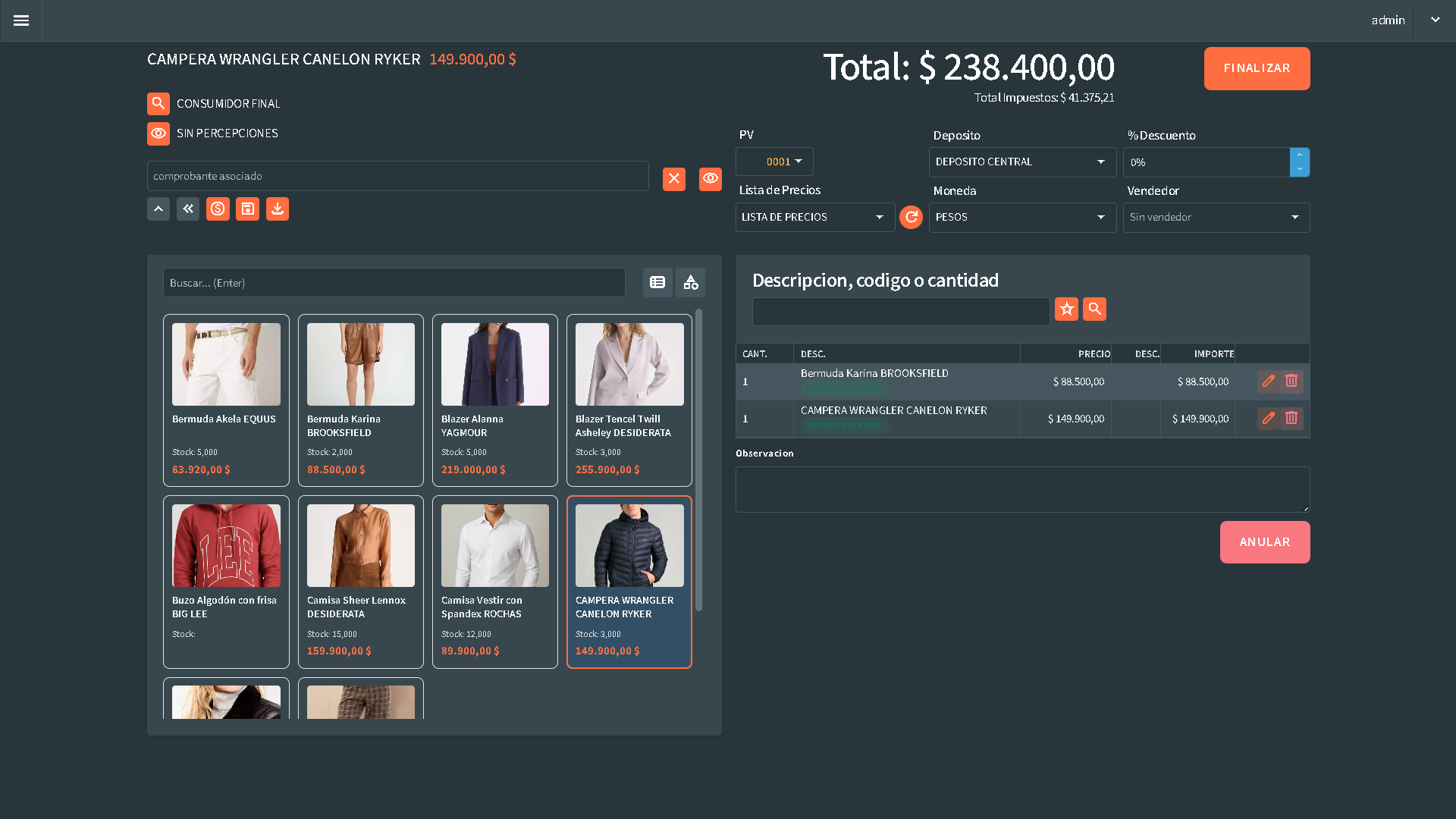Image resolution: width=1456 pixels, height=819 pixels.
Task: Click the star favorites icon
Action: coord(1066,309)
